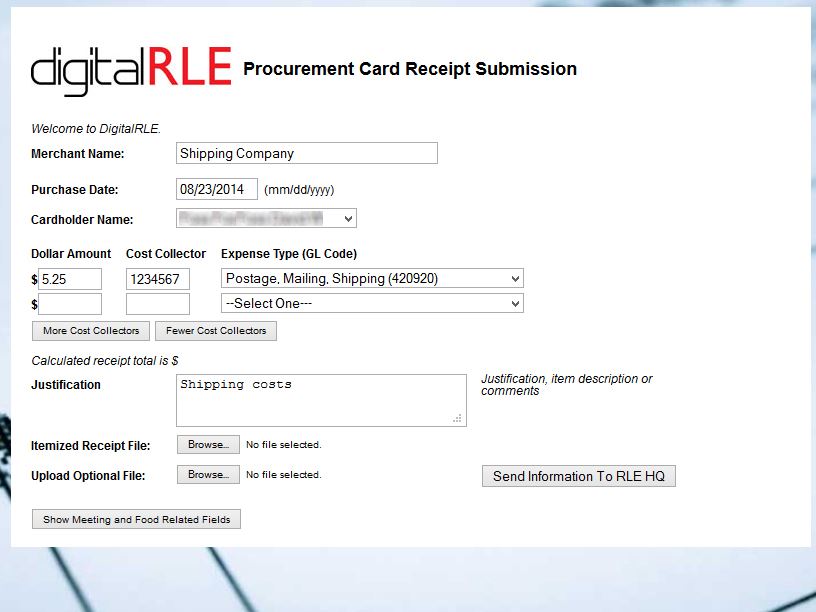816x612 pixels.
Task: Click the empty second Dollar Amount field
Action: tap(70, 304)
